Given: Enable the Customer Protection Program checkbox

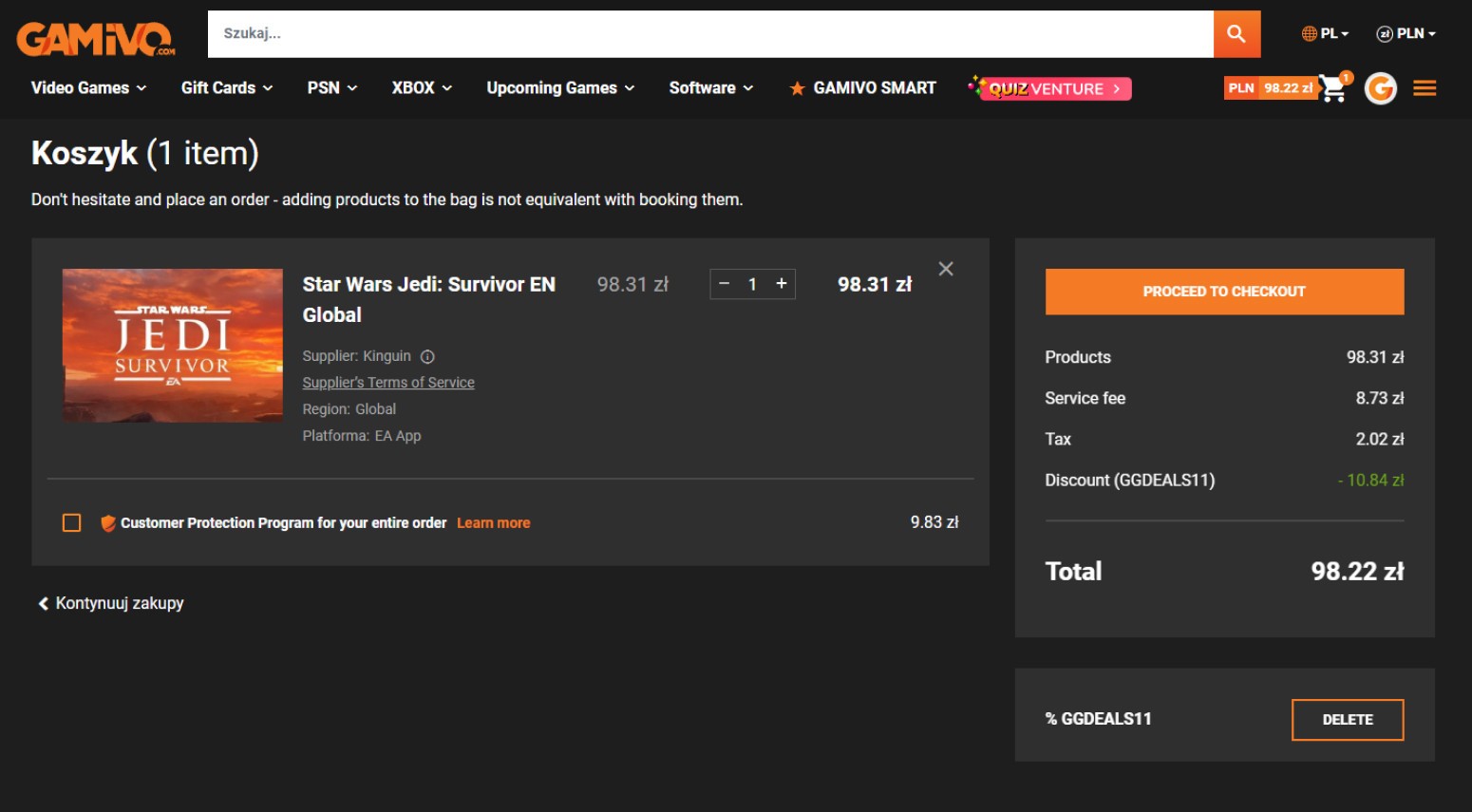Looking at the screenshot, I should (x=71, y=523).
